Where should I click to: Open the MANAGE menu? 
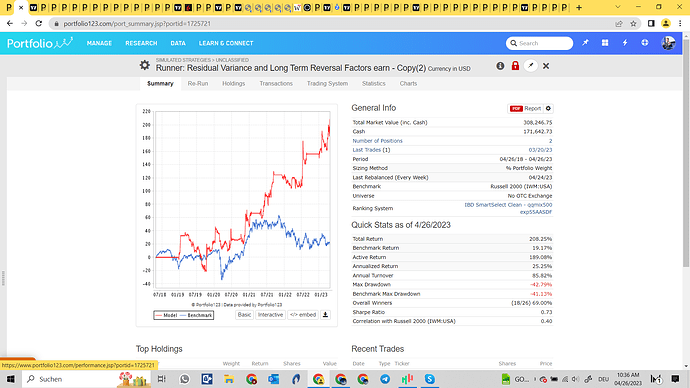point(99,43)
